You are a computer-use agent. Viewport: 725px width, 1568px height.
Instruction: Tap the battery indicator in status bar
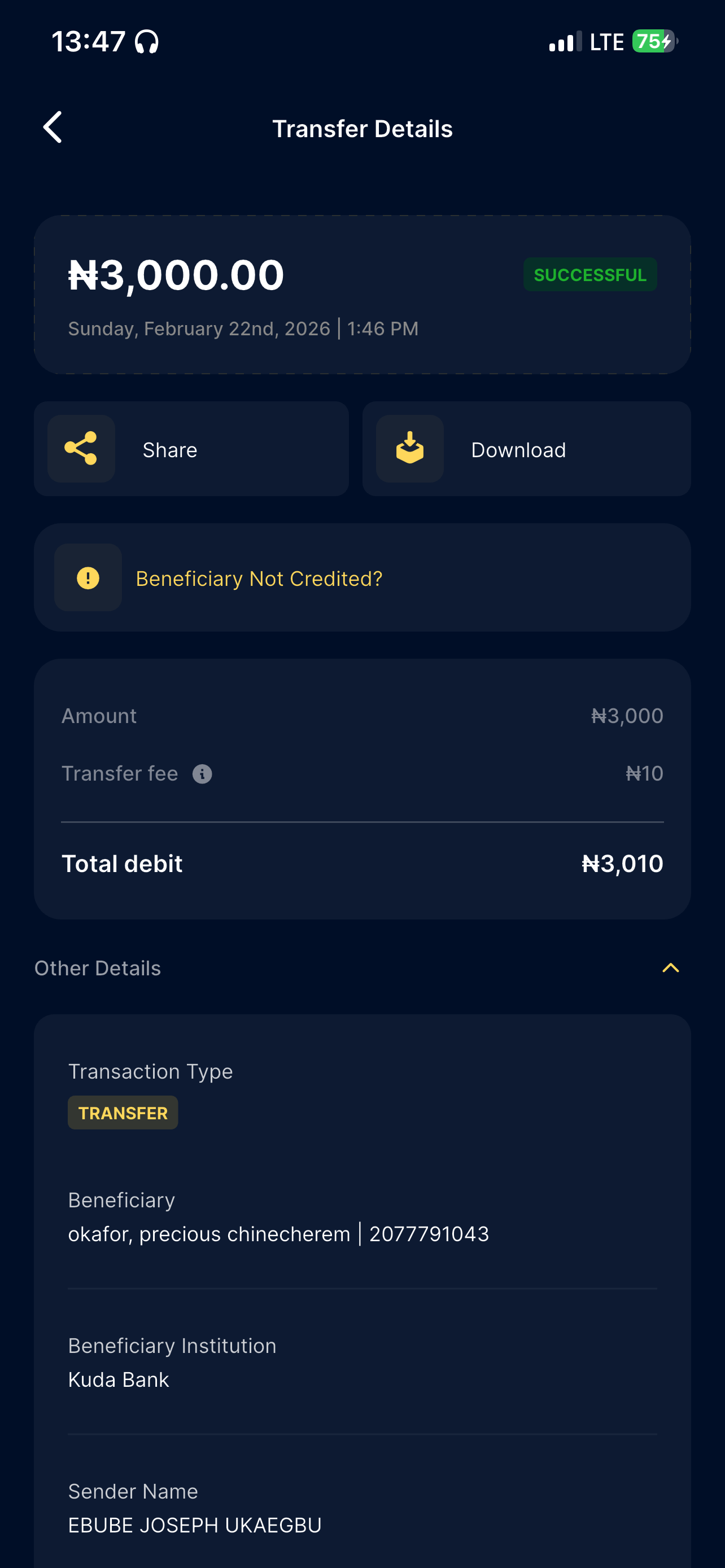click(x=654, y=41)
